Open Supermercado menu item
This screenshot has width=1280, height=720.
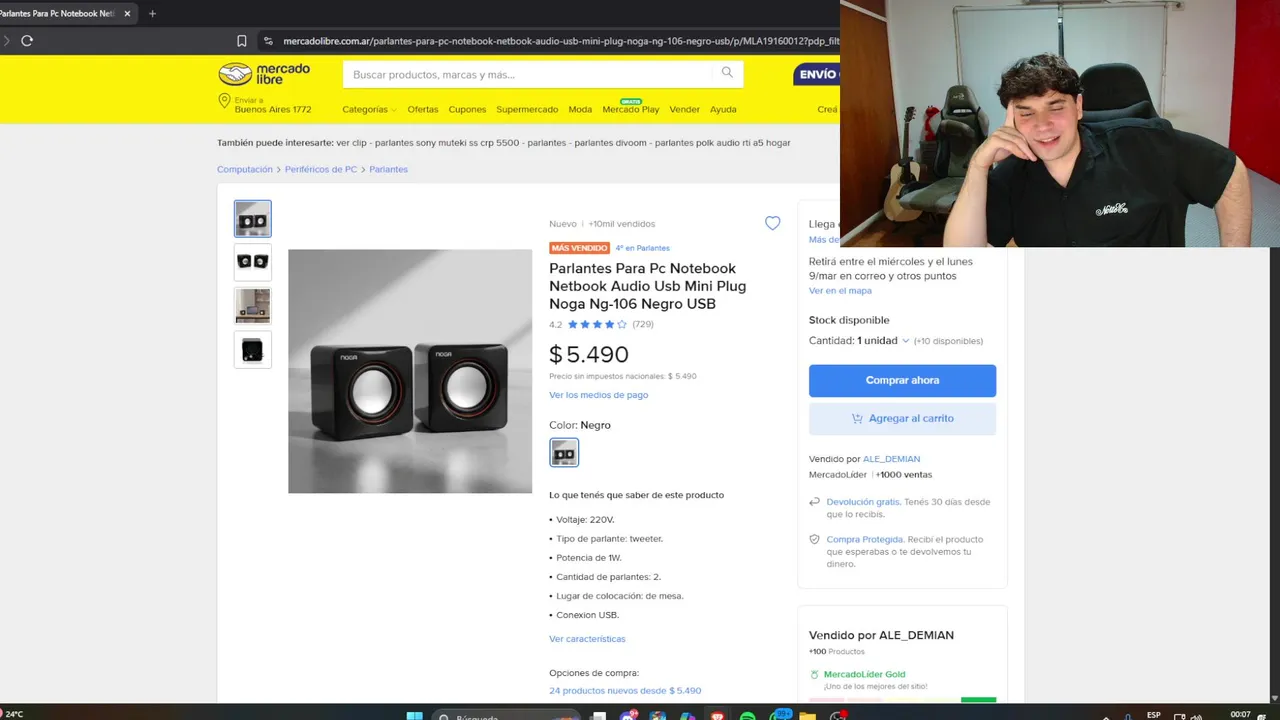coord(527,109)
